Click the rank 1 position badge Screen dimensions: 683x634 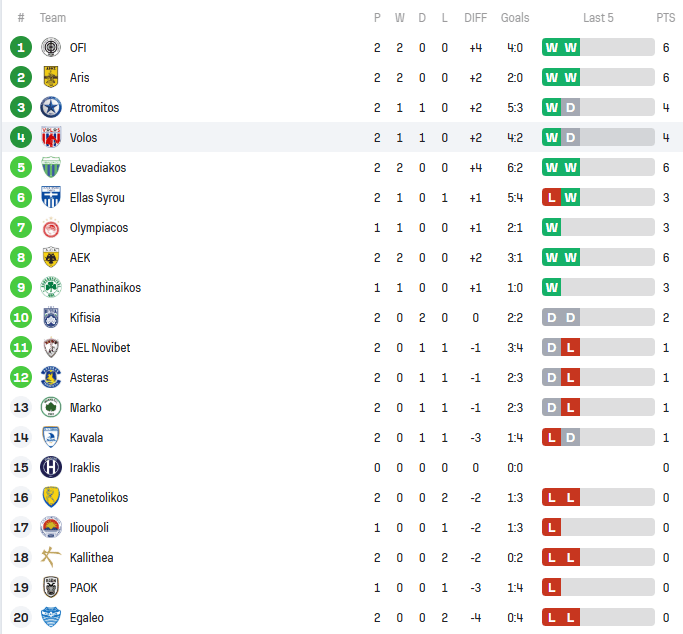[21, 47]
